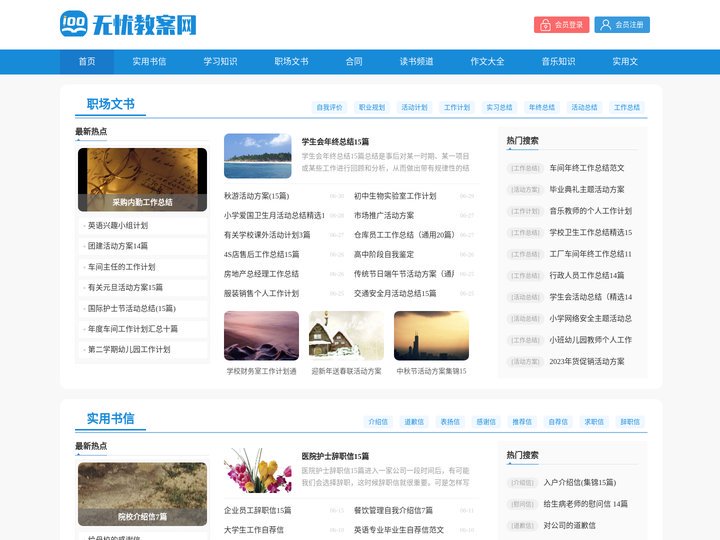Click the 会员登录 login button
This screenshot has height=540, width=720.
pyautogui.click(x=561, y=25)
